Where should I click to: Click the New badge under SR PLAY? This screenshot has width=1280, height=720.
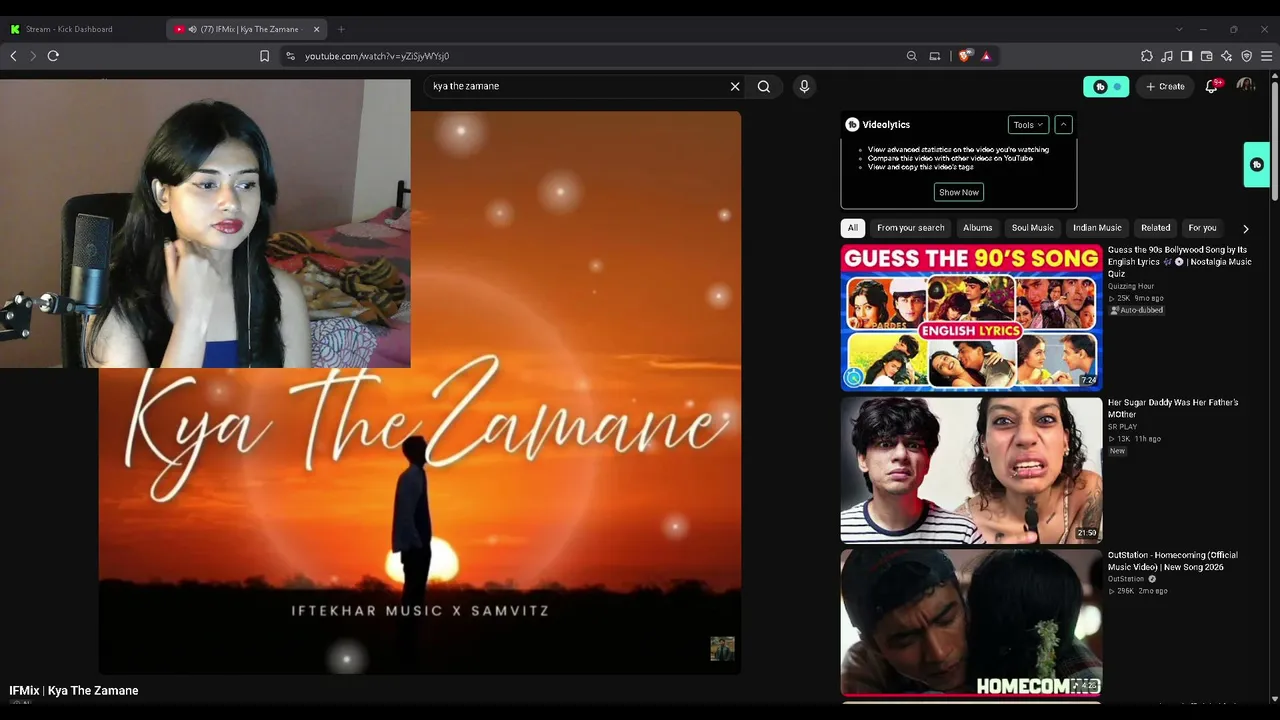(x=1117, y=451)
